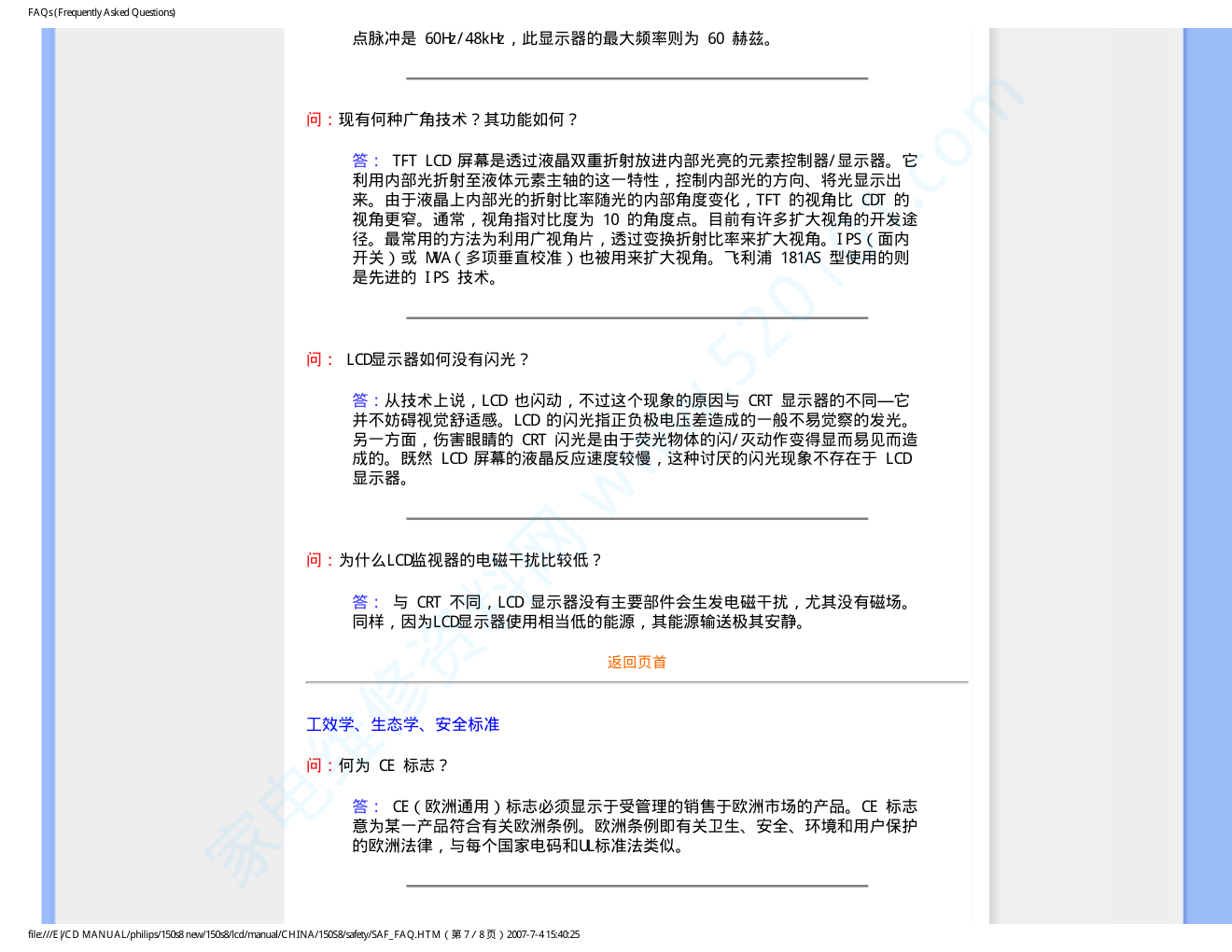1232x952 pixels.
Task: Click the red 问 label before 何为 CE 标志
Action: pos(314,765)
